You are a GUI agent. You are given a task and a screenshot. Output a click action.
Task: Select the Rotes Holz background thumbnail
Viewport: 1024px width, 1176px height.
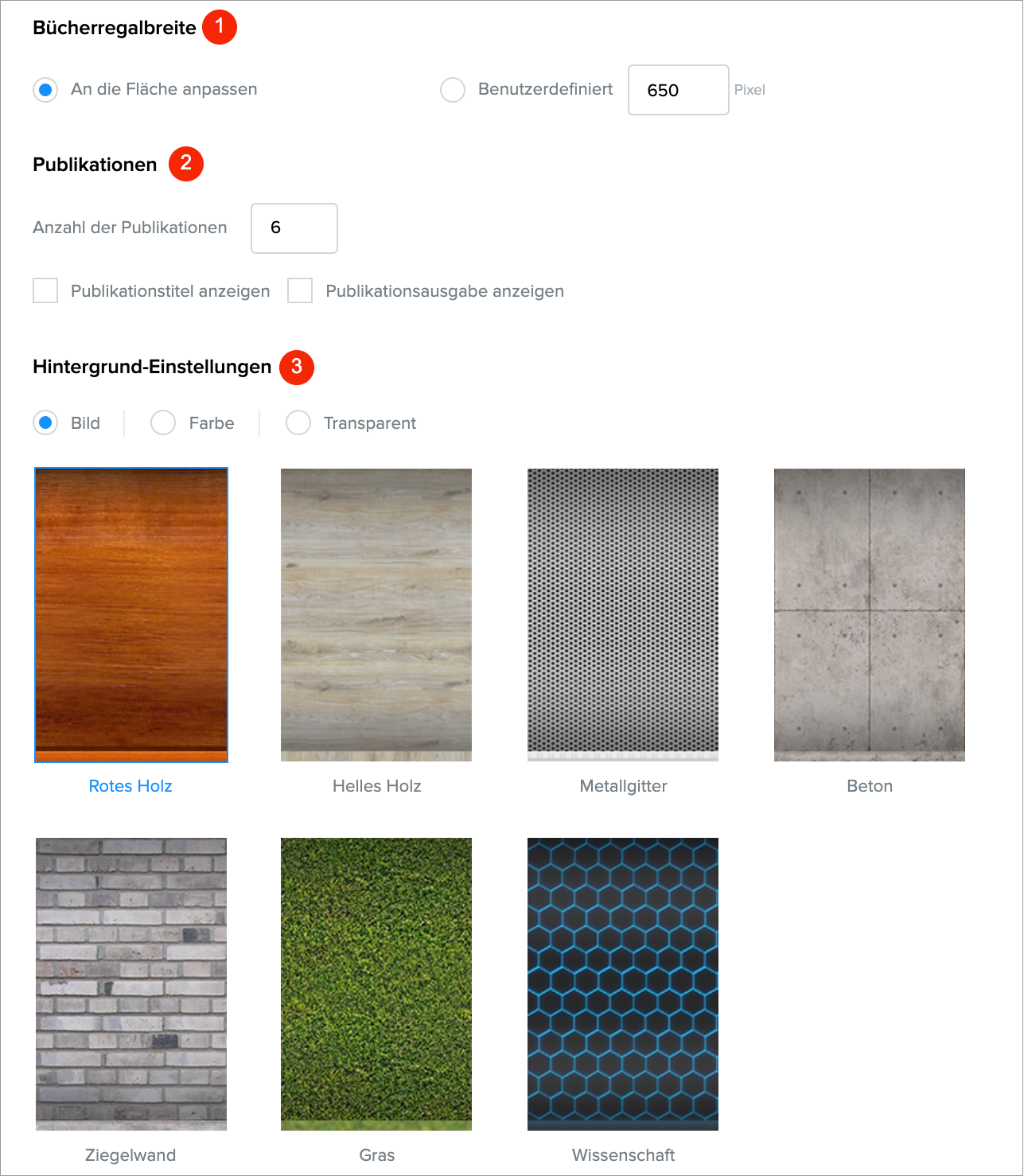[x=131, y=615]
